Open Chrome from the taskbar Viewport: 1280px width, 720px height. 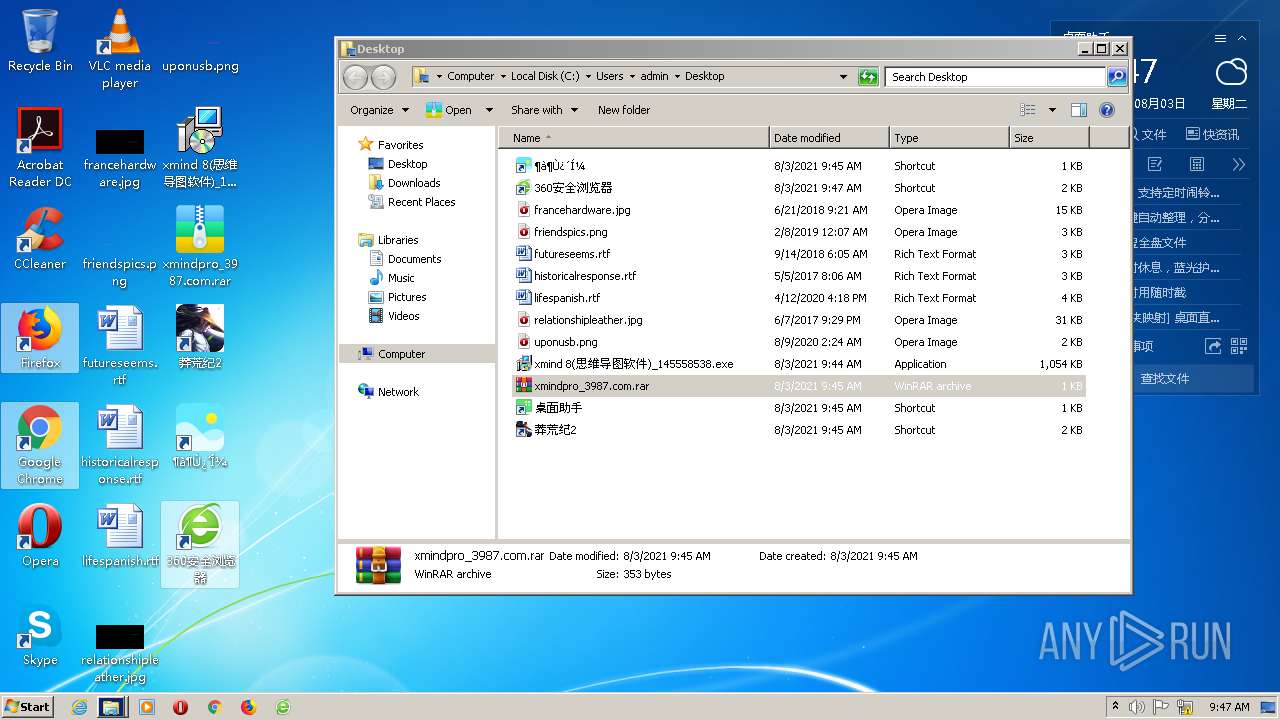pyautogui.click(x=214, y=707)
